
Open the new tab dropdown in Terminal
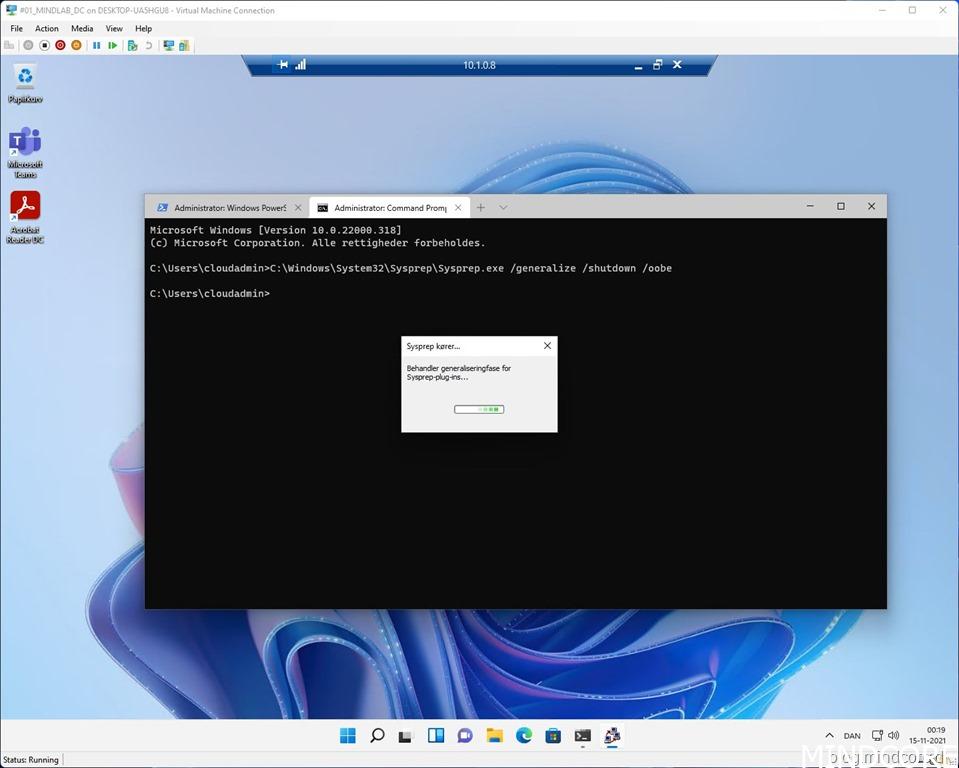(x=503, y=207)
